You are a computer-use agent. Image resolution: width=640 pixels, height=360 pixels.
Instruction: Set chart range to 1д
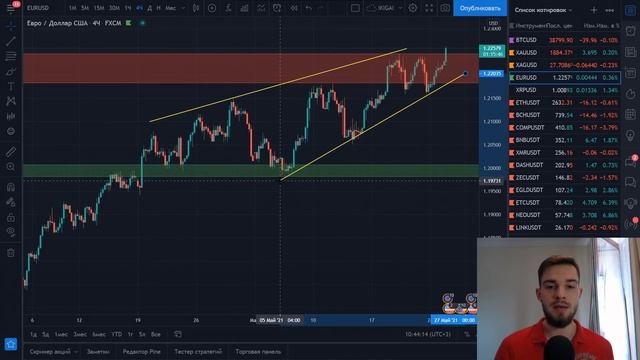(33, 334)
